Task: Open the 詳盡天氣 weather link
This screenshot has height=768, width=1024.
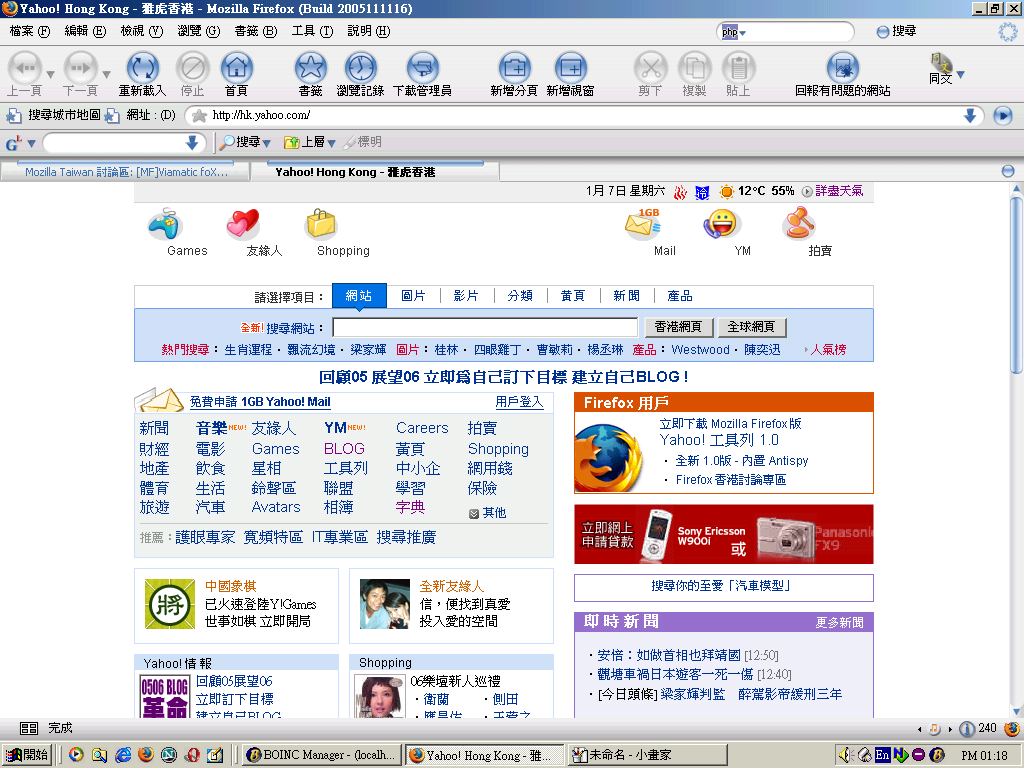Action: (838, 191)
